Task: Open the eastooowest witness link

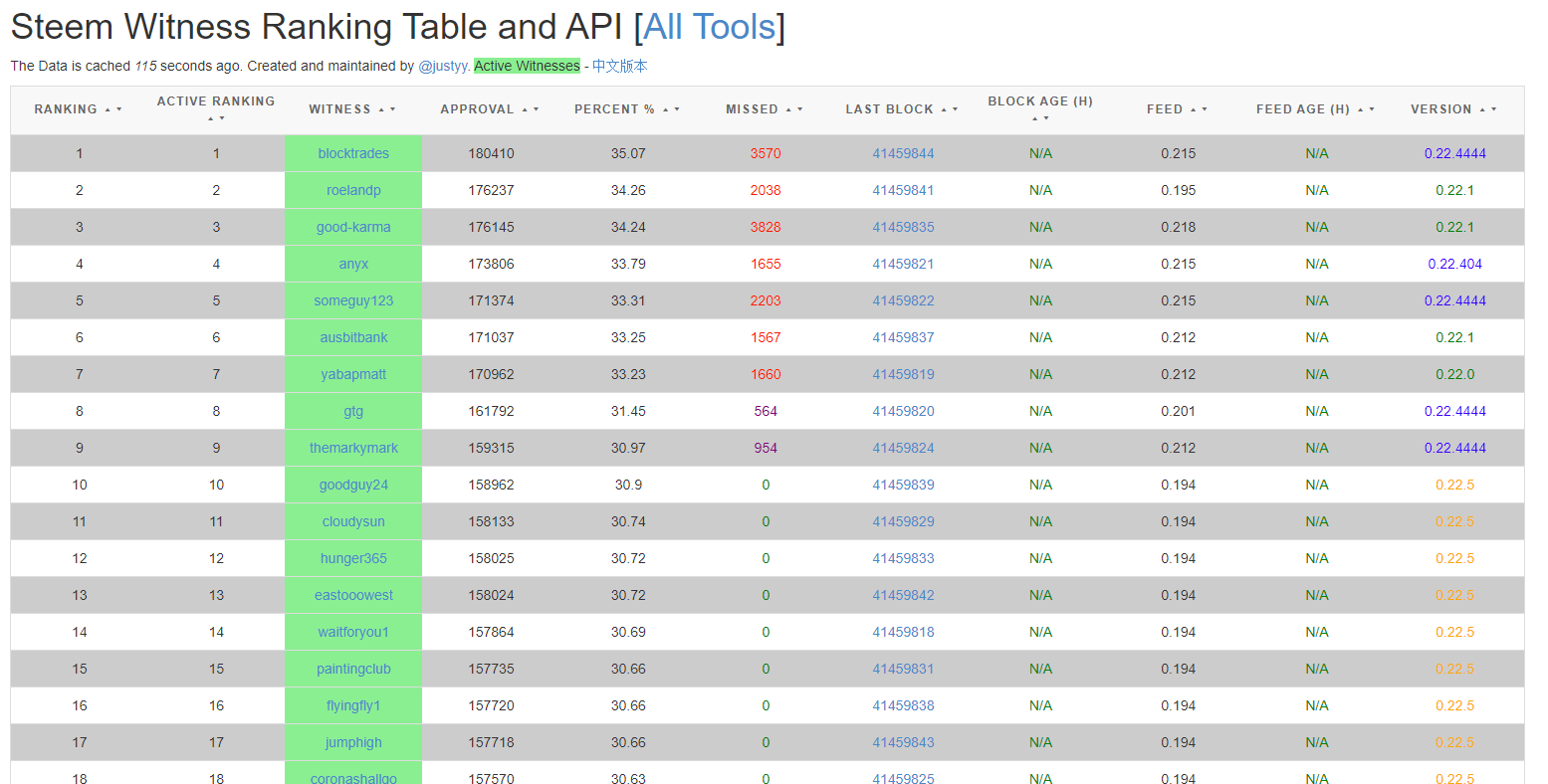Action: (x=353, y=595)
